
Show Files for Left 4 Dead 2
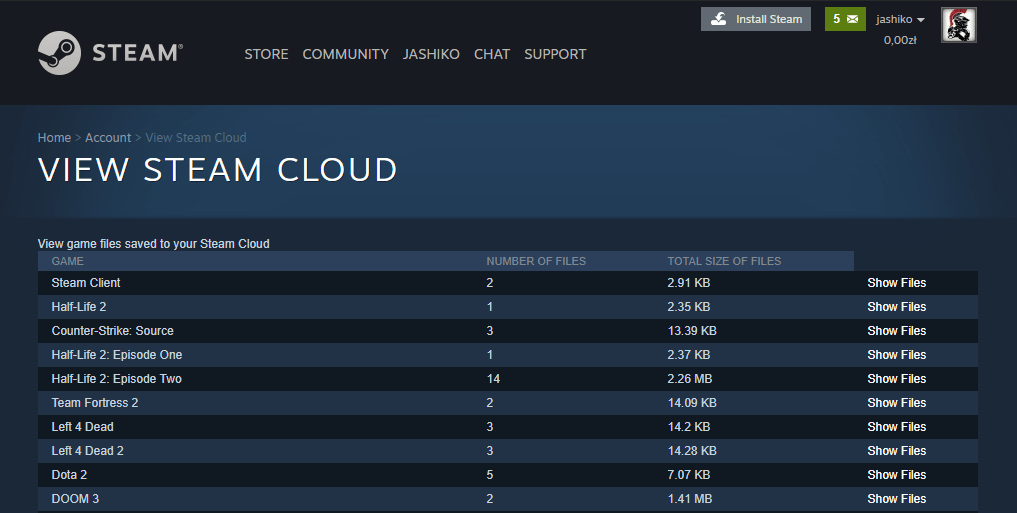pyautogui.click(x=896, y=451)
